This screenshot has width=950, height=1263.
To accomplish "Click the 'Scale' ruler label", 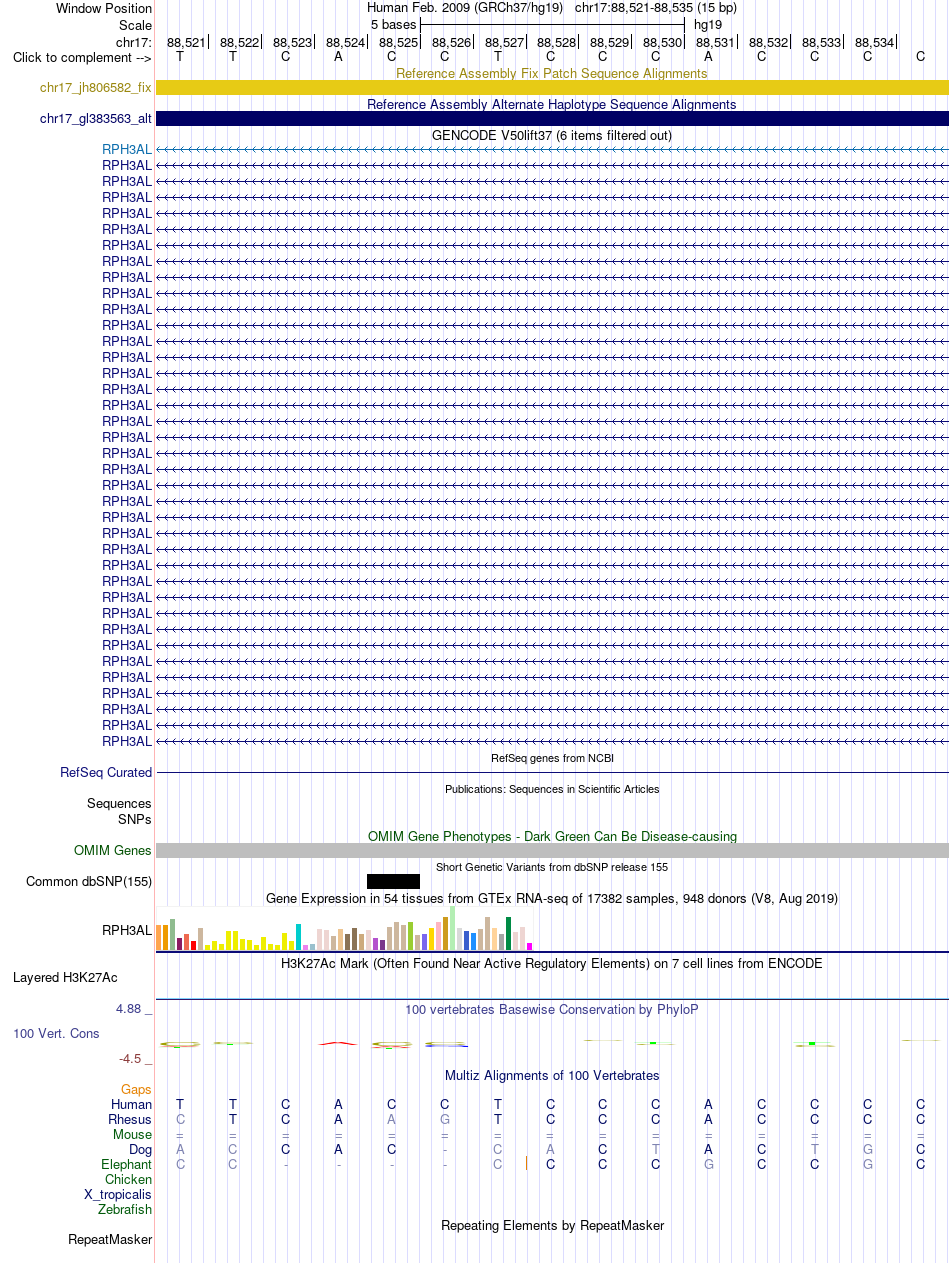I will coord(135,25).
